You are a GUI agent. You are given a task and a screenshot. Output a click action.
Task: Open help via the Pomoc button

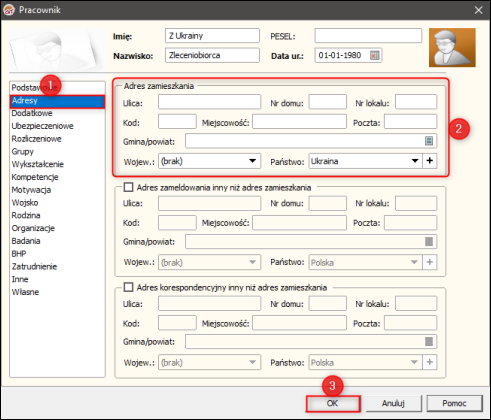454,403
